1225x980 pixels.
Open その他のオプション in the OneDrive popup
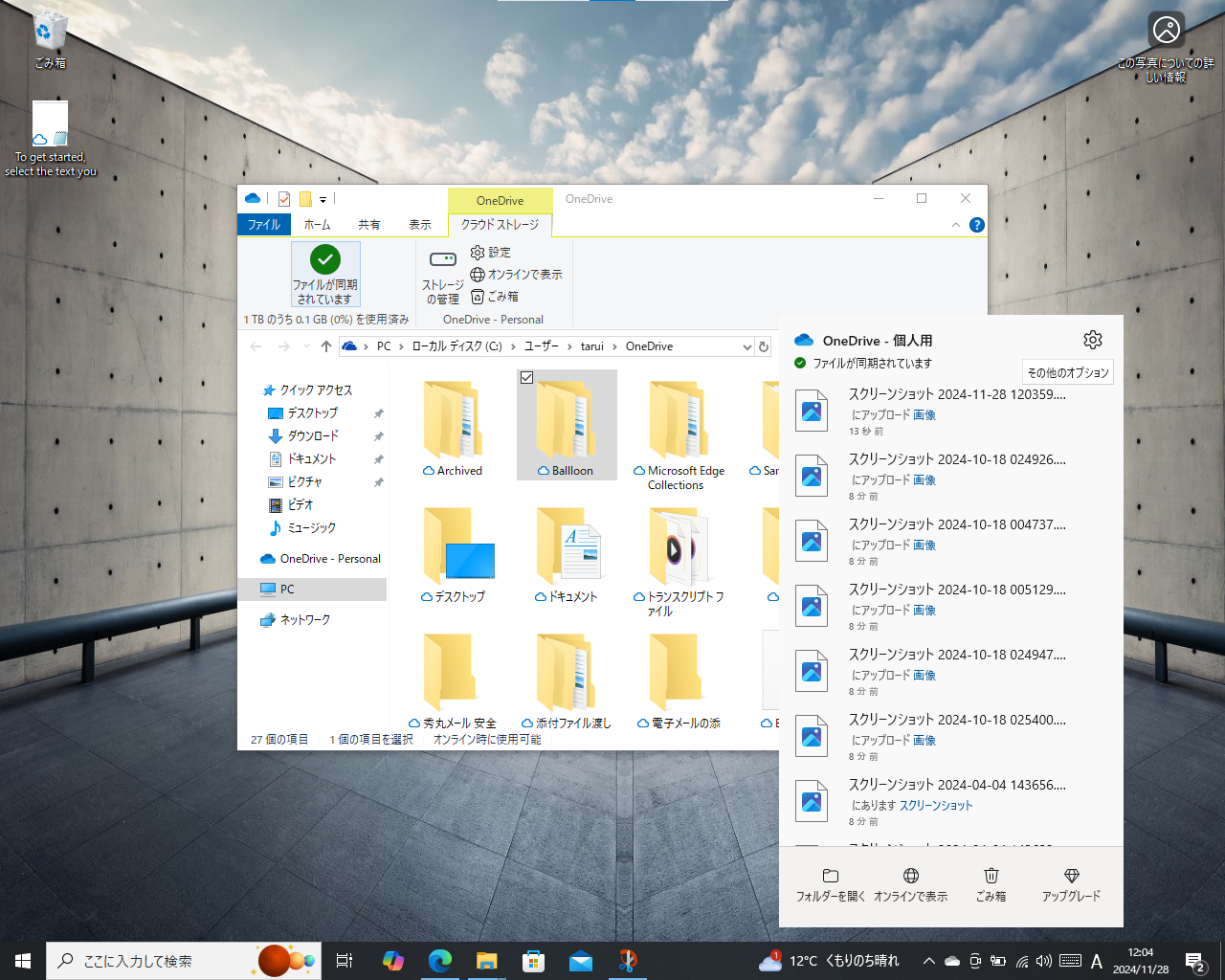(x=1065, y=371)
